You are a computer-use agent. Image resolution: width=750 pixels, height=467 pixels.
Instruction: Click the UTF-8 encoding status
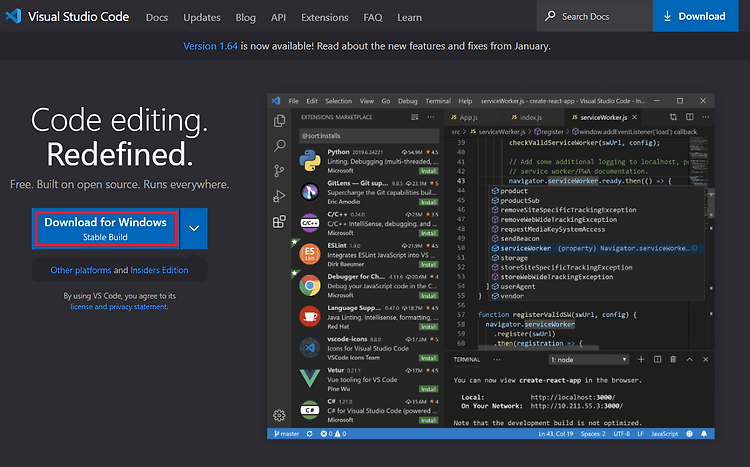622,434
